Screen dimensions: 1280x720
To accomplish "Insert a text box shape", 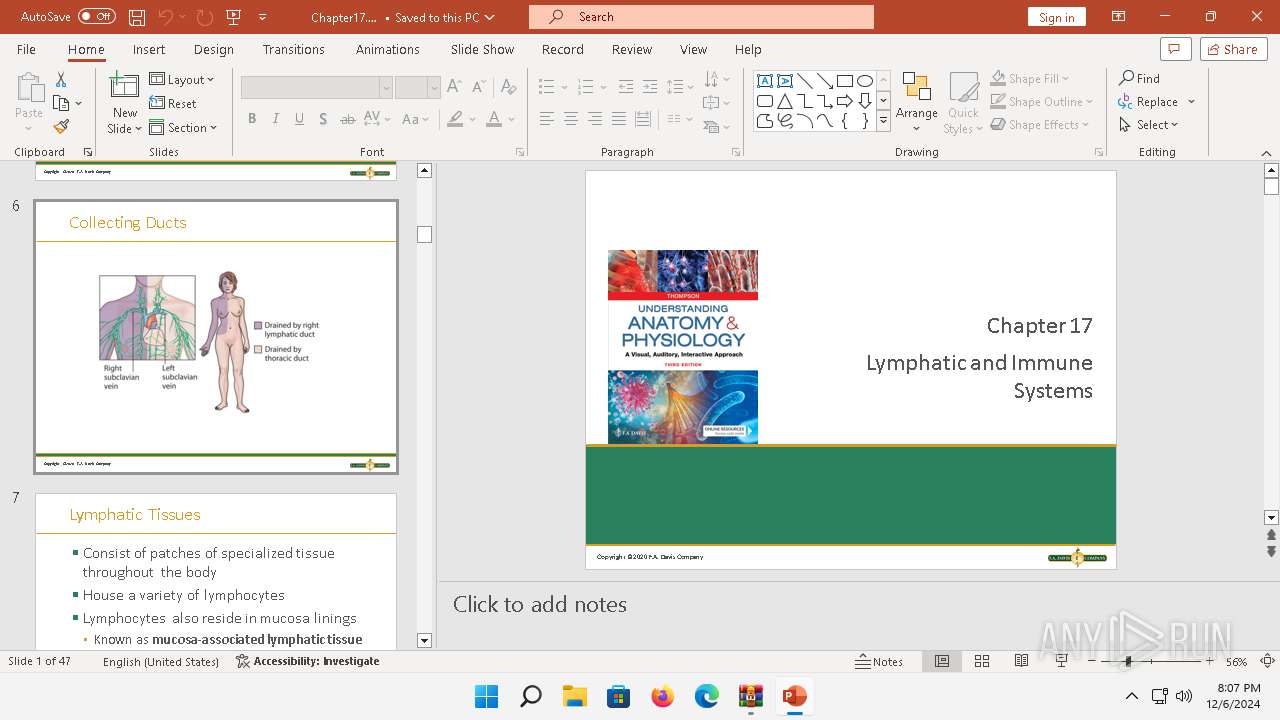I will point(765,81).
